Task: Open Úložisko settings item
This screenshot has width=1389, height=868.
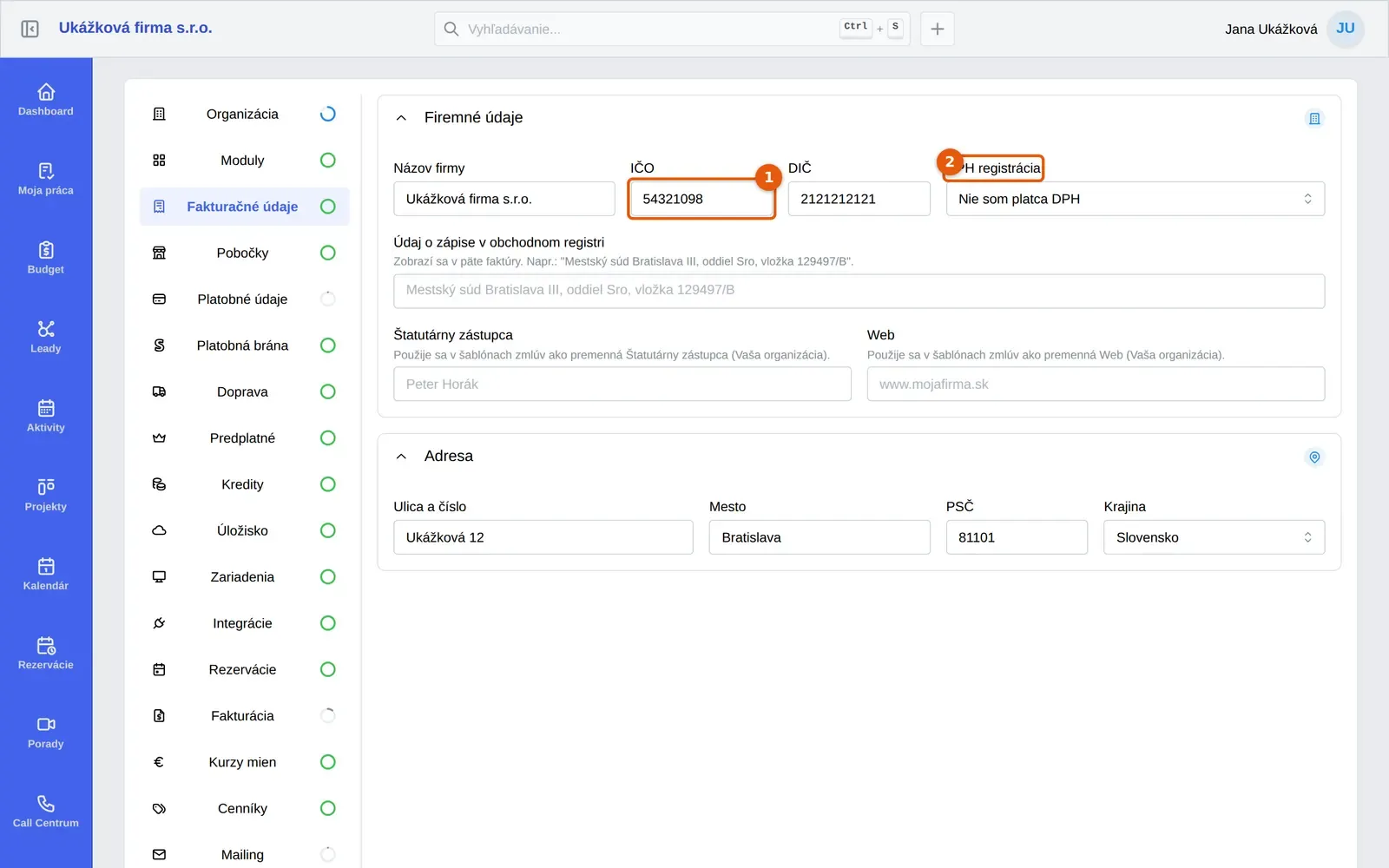Action: point(244,530)
